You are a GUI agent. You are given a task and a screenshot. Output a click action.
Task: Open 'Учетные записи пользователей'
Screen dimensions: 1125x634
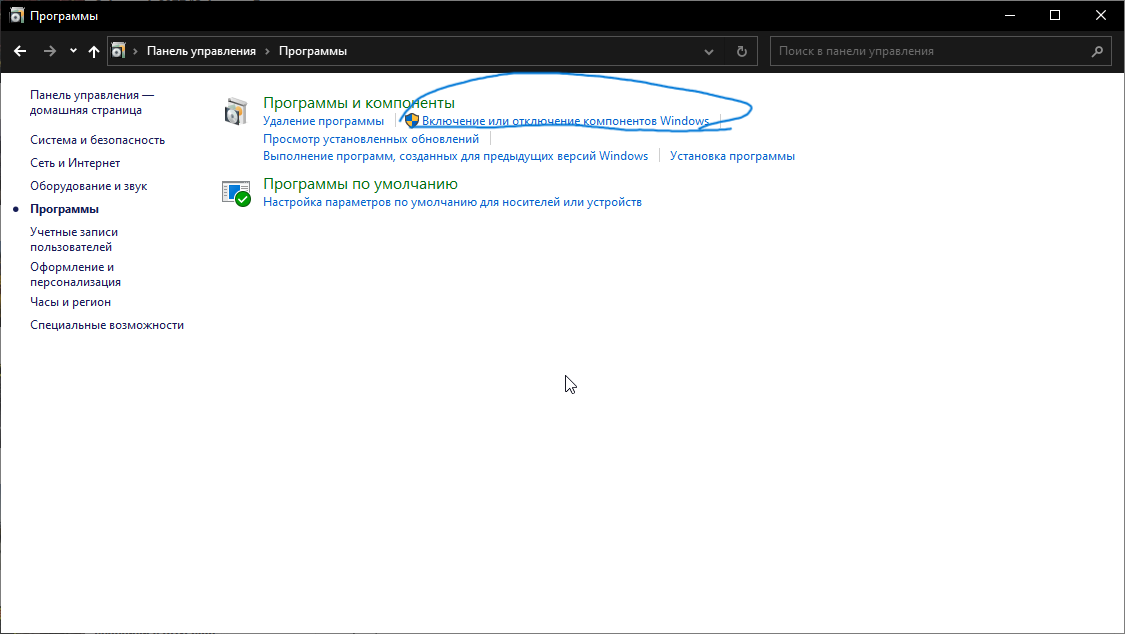74,240
